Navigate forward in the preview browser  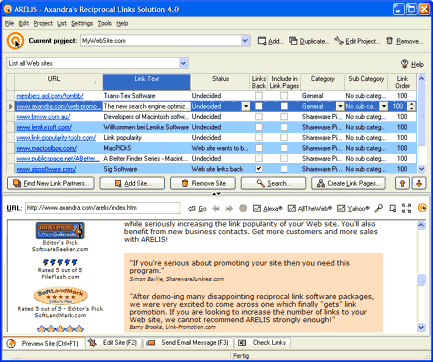coord(229,209)
